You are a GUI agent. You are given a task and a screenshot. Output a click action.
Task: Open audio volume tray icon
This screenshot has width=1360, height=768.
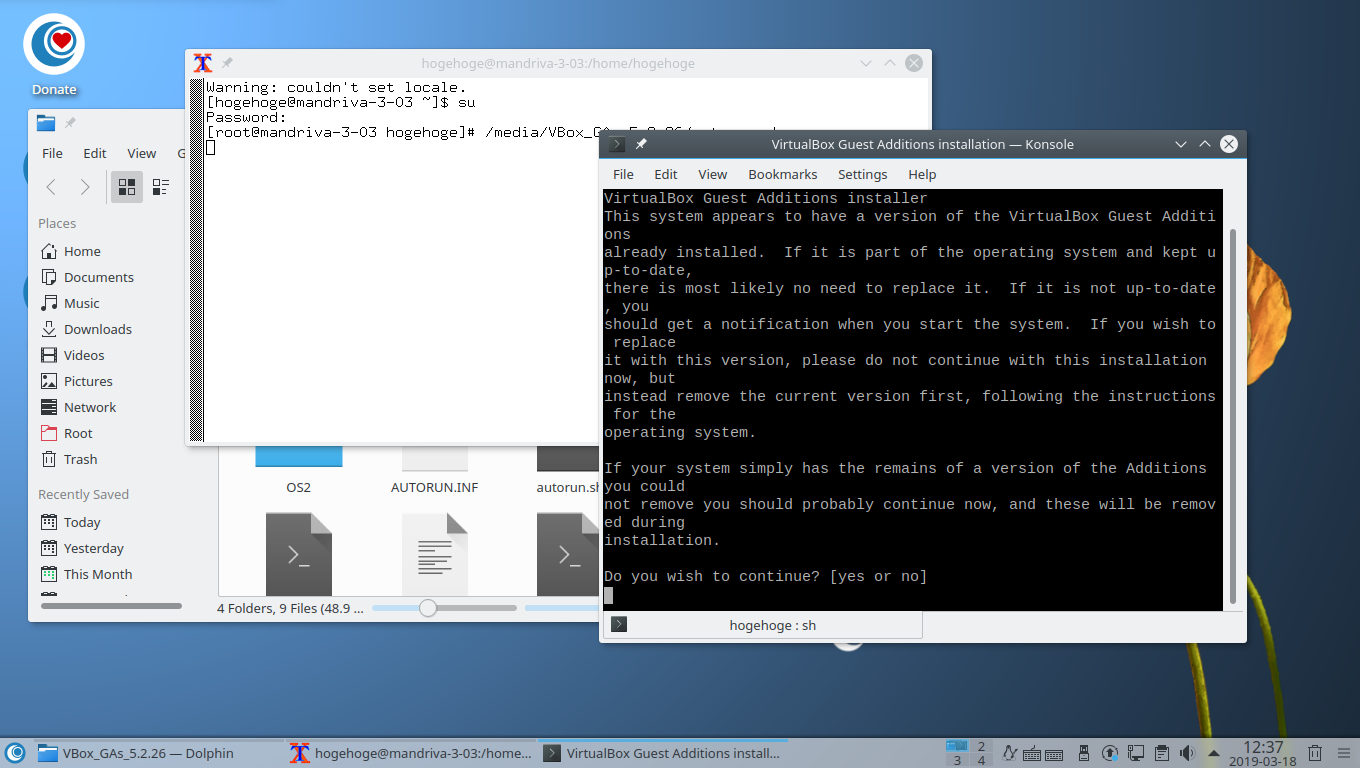tap(1187, 753)
